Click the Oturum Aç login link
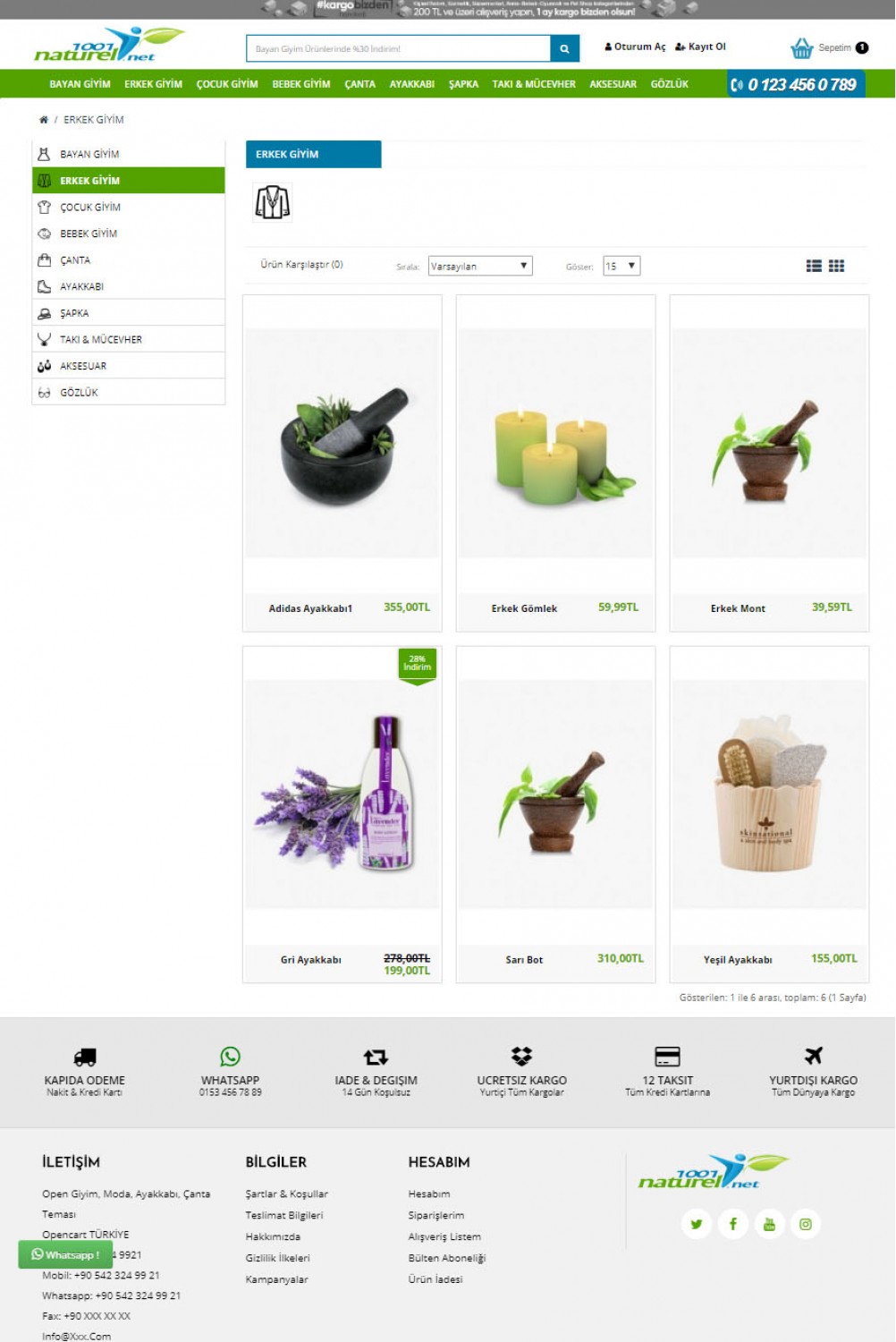Screen dimensions: 896x1342 point(636,47)
